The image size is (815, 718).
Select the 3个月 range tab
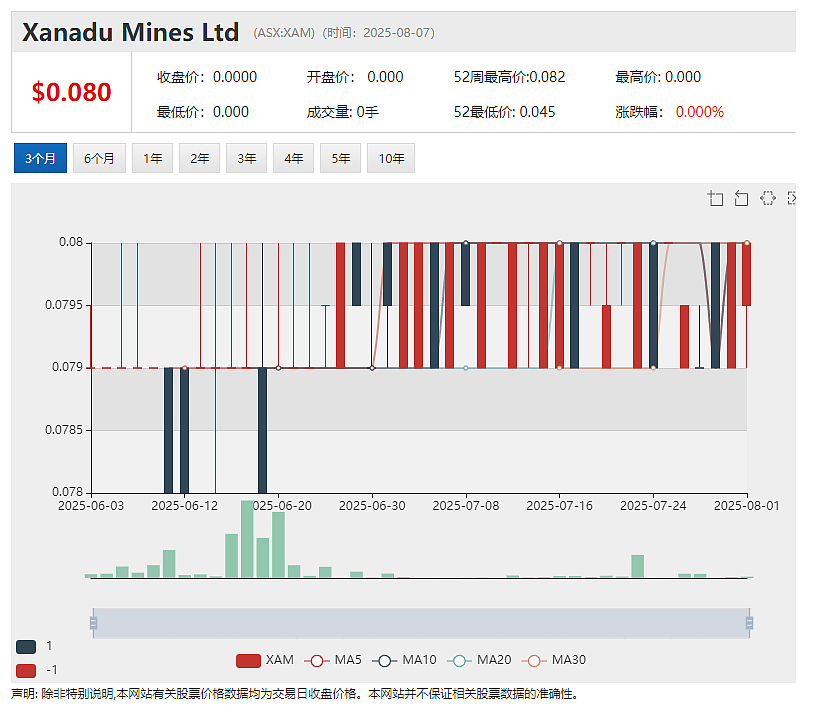click(x=40, y=158)
